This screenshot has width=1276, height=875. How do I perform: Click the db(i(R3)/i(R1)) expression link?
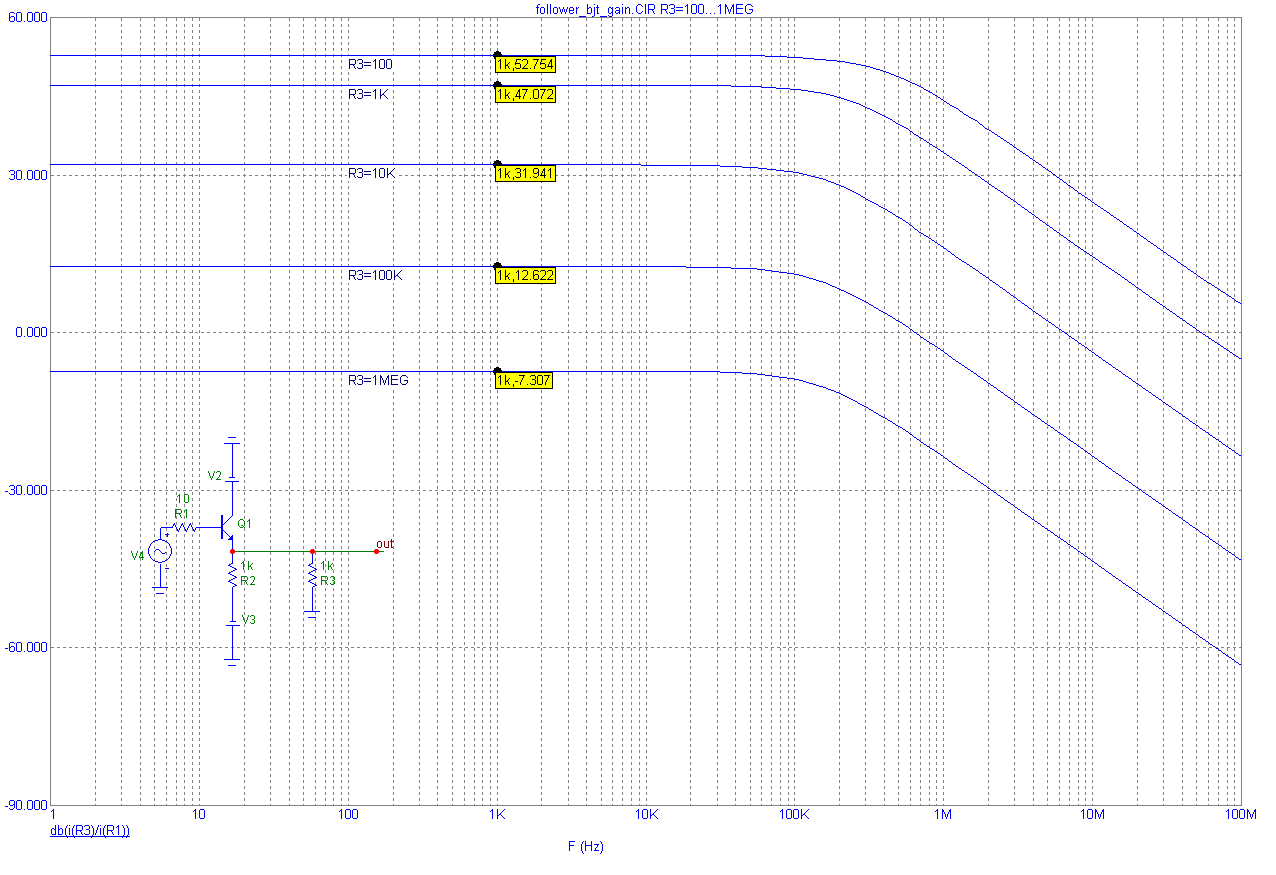pyautogui.click(x=90, y=831)
